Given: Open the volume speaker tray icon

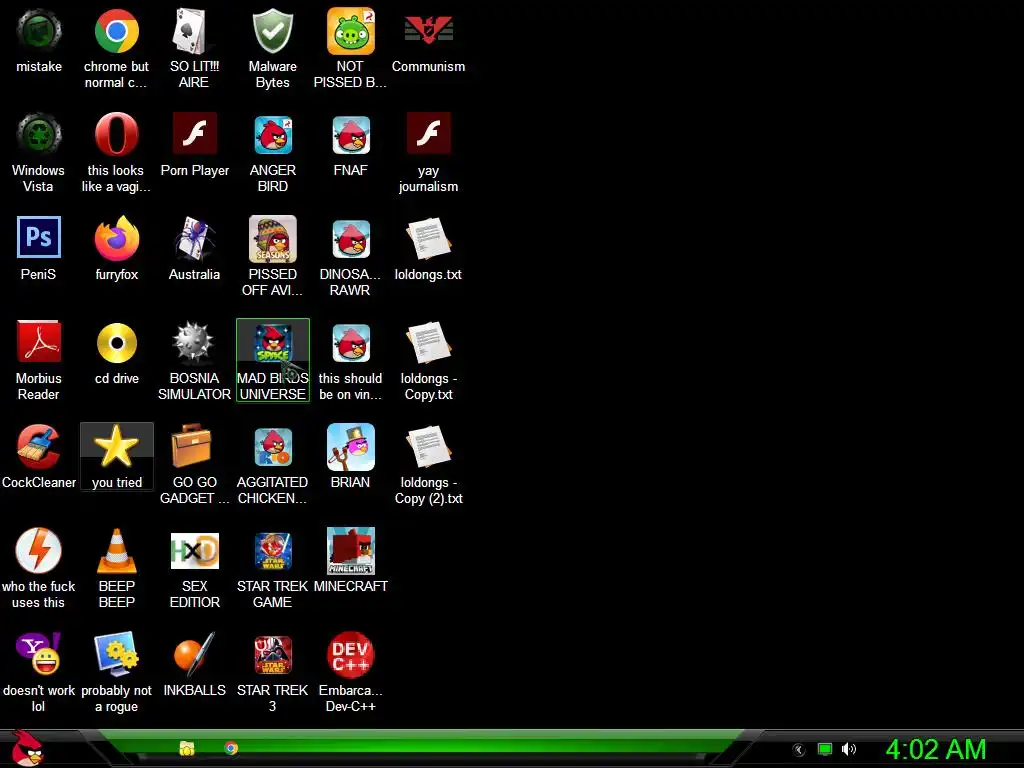Looking at the screenshot, I should pos(848,749).
